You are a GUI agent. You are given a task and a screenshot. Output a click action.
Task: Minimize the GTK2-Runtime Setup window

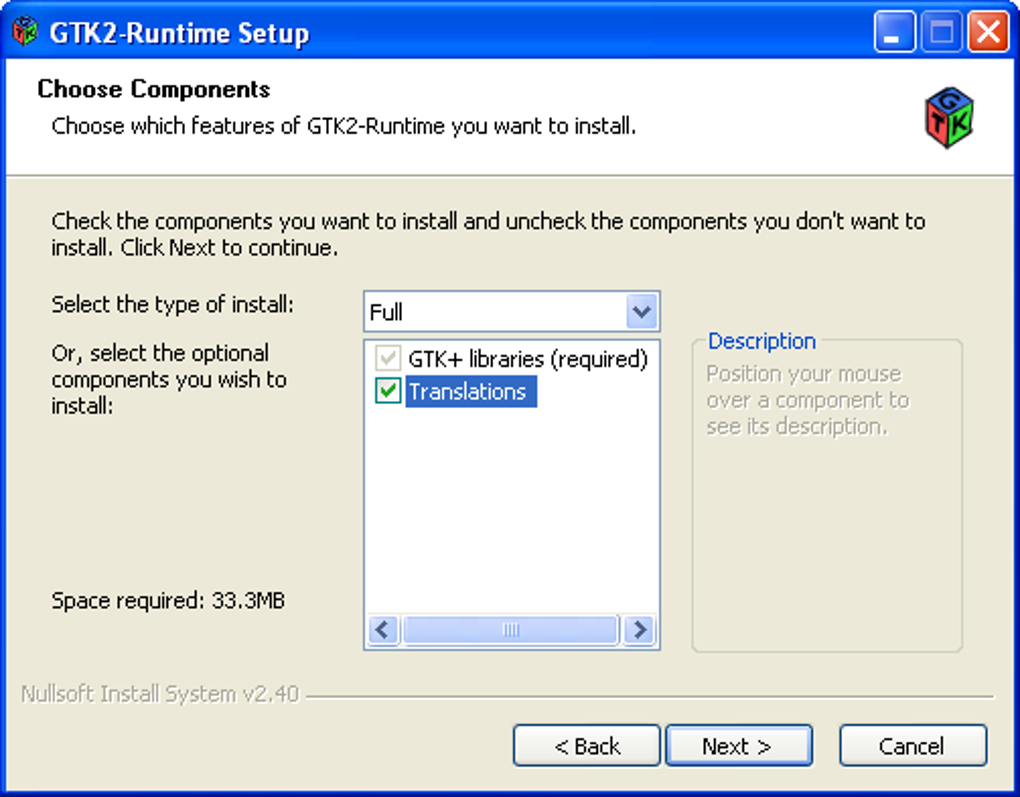point(893,33)
